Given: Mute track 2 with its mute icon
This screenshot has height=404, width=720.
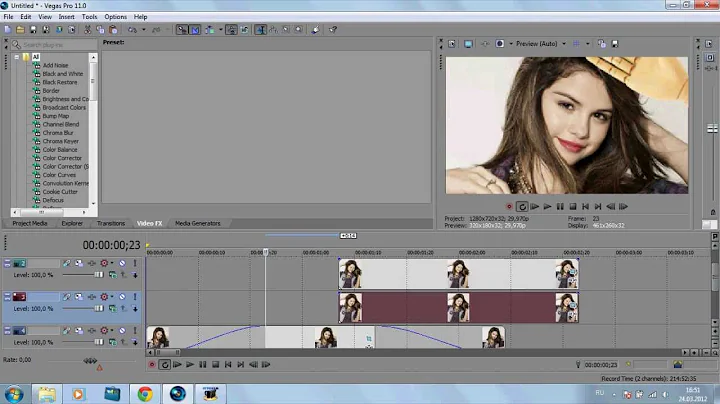Looking at the screenshot, I should point(122,263).
